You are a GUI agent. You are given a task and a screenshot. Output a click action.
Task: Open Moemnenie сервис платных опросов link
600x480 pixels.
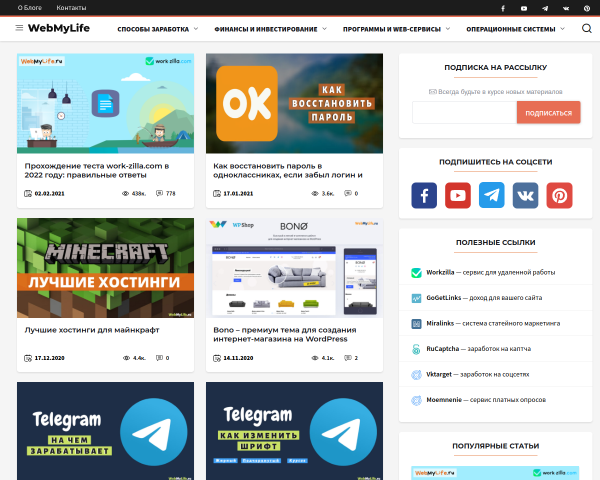pos(486,400)
